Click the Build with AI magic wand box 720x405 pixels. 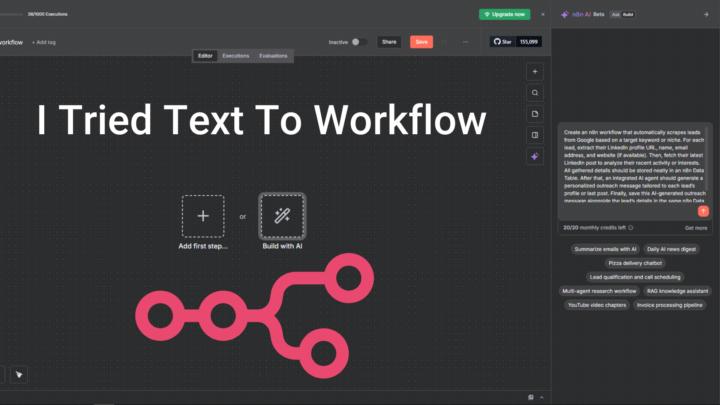[282, 216]
